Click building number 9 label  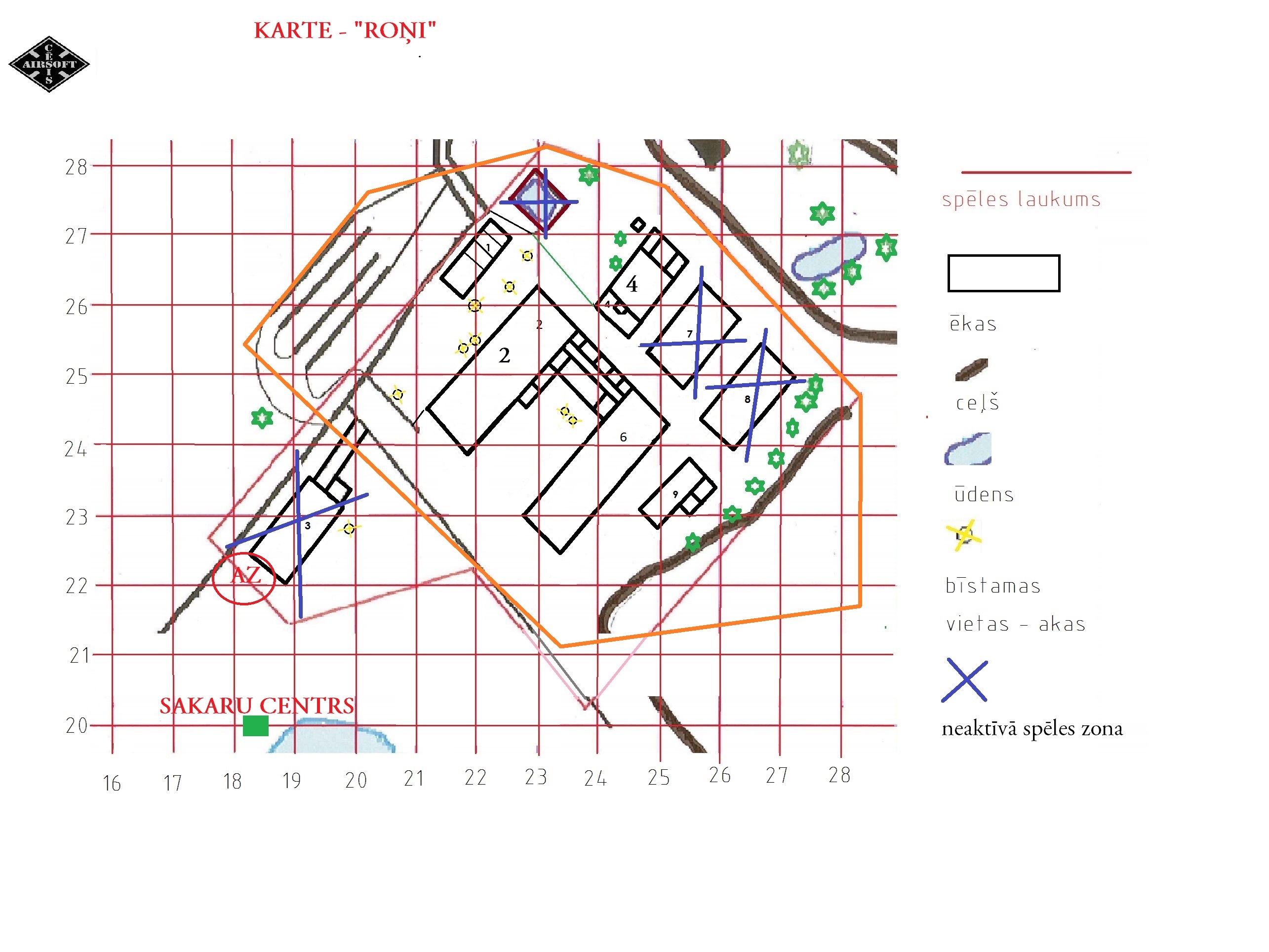coord(675,494)
